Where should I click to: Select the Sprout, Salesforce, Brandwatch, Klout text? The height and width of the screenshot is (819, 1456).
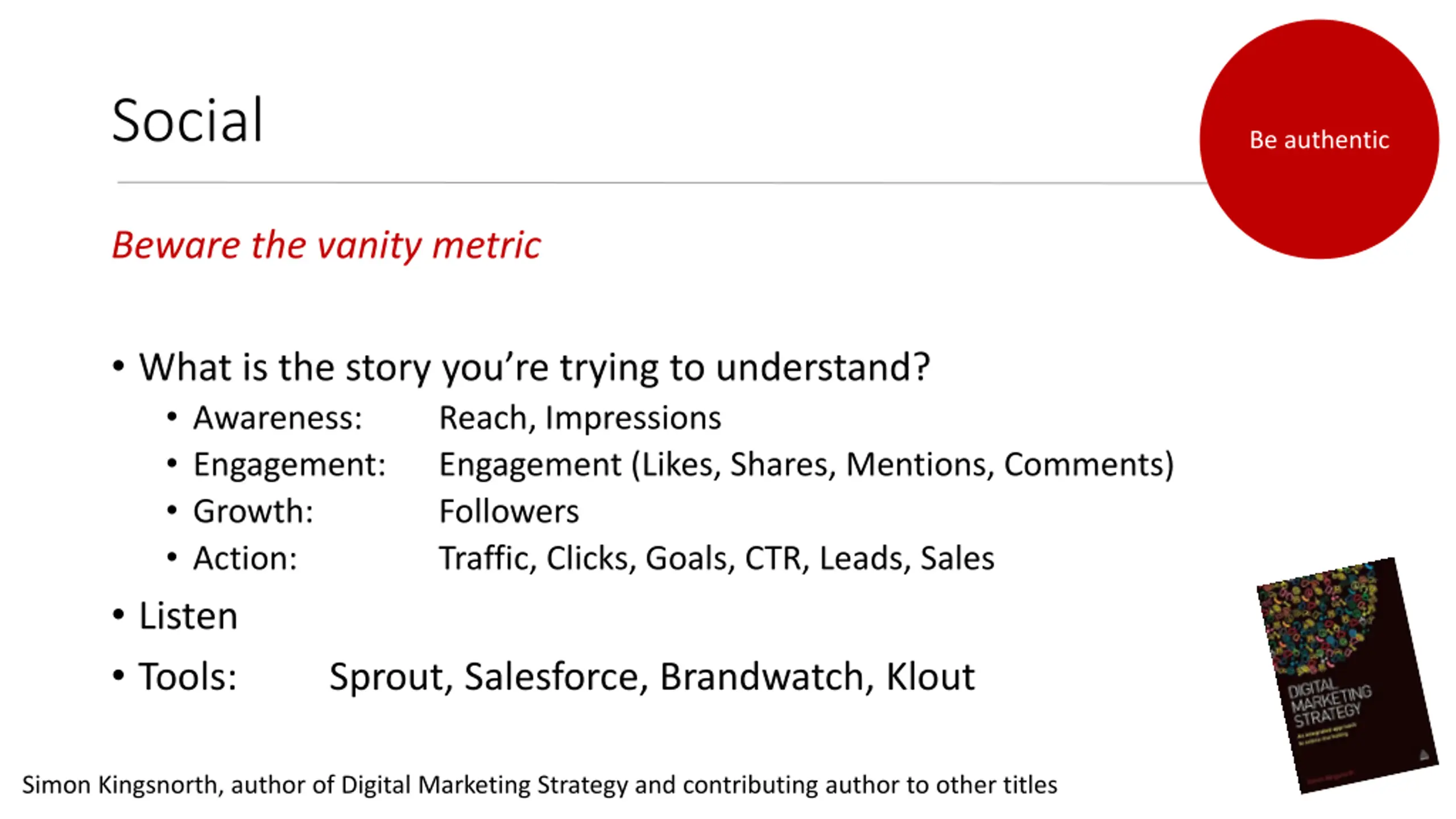tap(652, 677)
